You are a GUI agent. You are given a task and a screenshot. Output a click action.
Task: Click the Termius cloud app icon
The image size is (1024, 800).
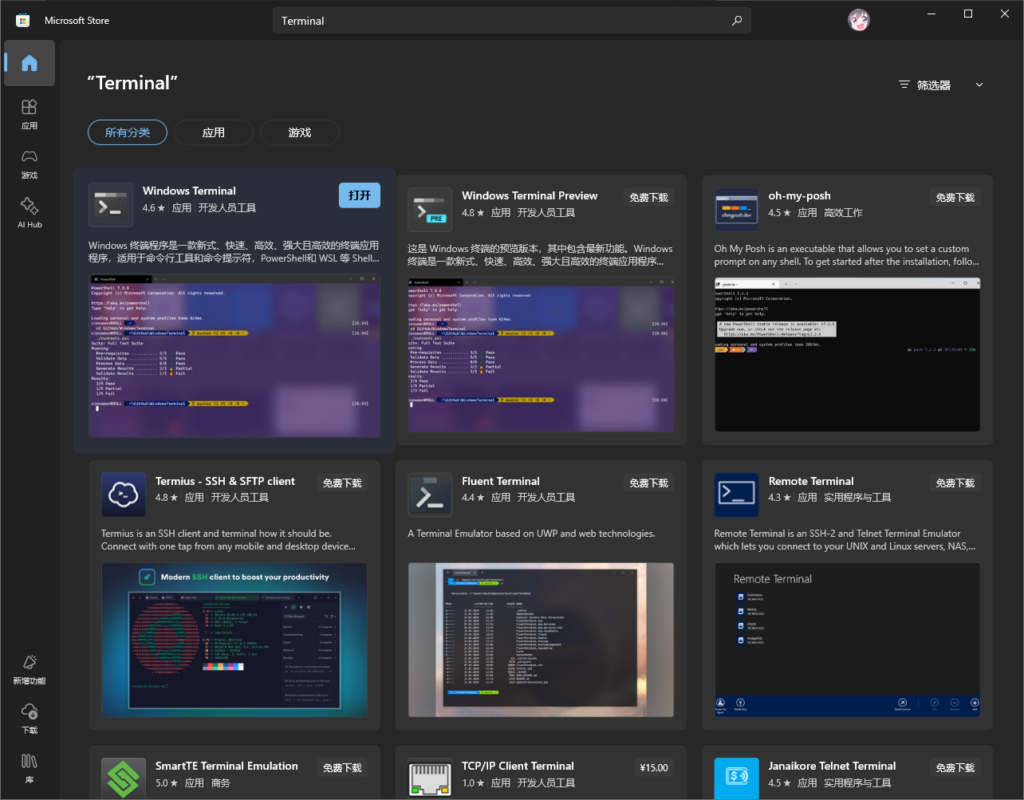(x=123, y=494)
